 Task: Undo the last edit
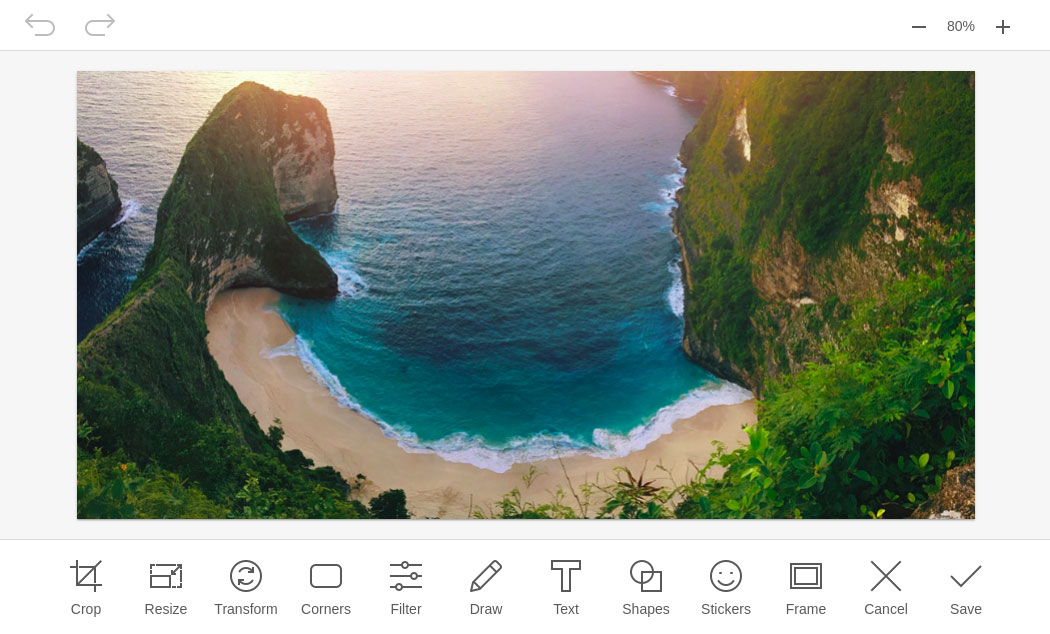(40, 25)
